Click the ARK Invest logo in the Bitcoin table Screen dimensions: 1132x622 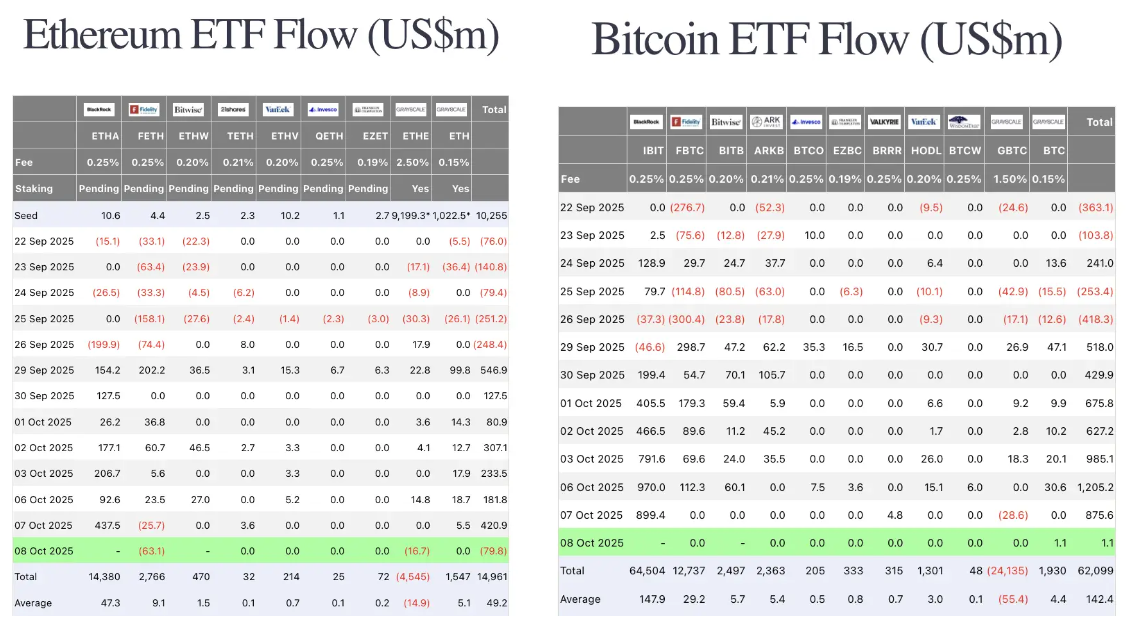pyautogui.click(x=768, y=122)
